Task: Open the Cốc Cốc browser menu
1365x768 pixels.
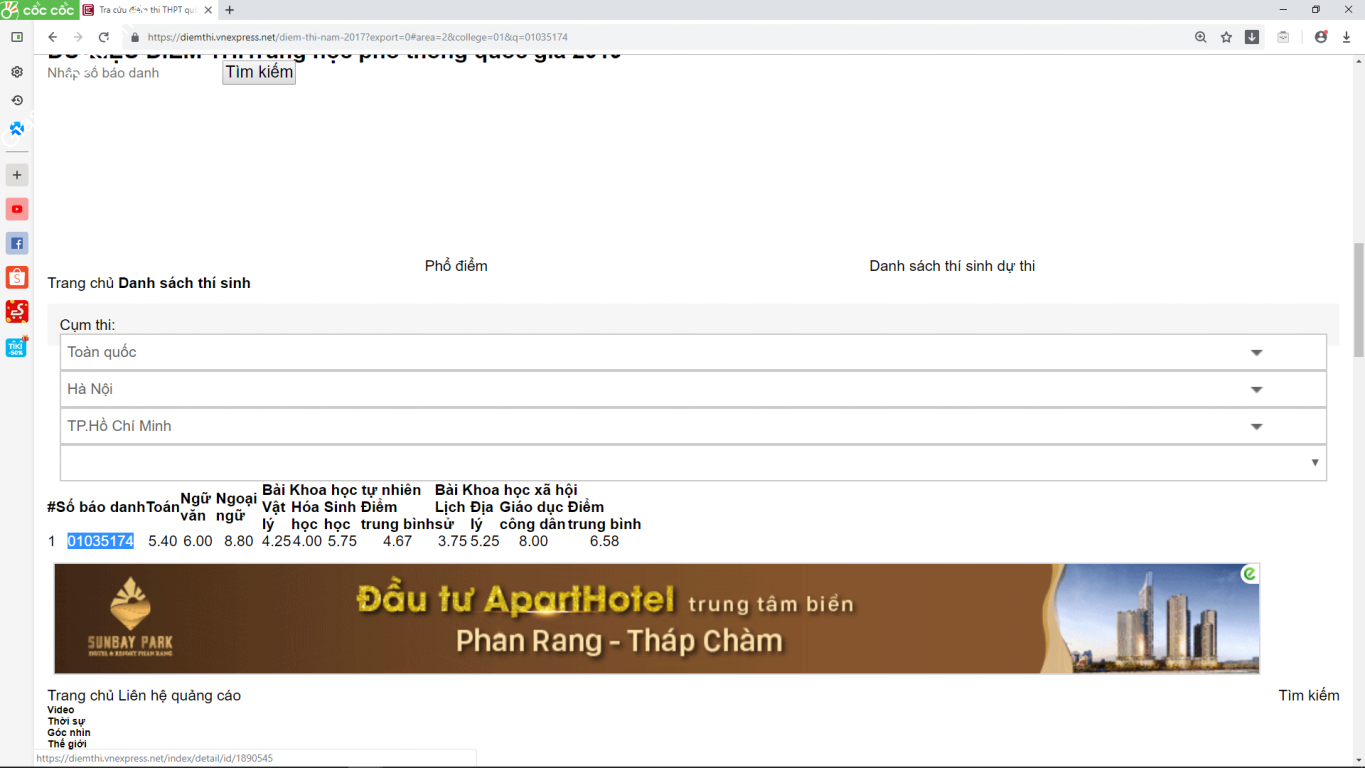Action: (x=39, y=10)
